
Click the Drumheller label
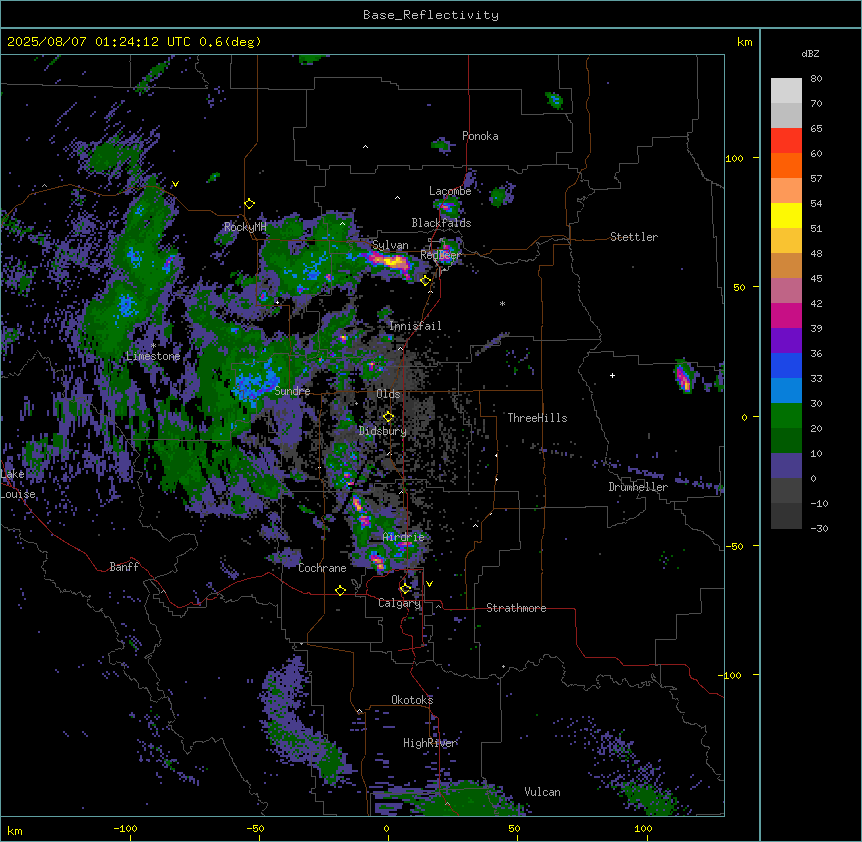638,487
